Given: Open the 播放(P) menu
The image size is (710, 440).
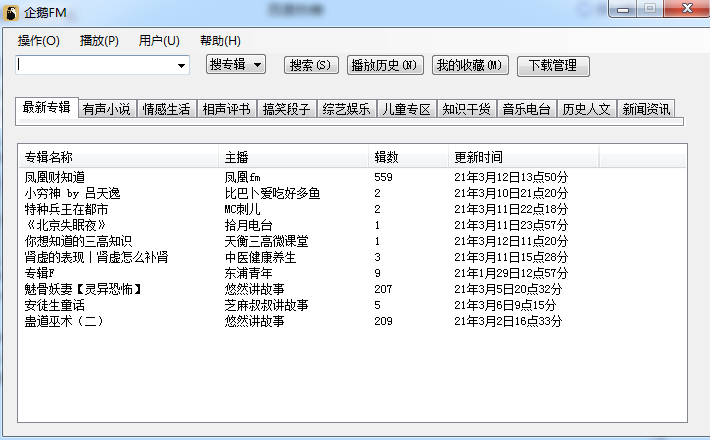Looking at the screenshot, I should click(99, 41).
